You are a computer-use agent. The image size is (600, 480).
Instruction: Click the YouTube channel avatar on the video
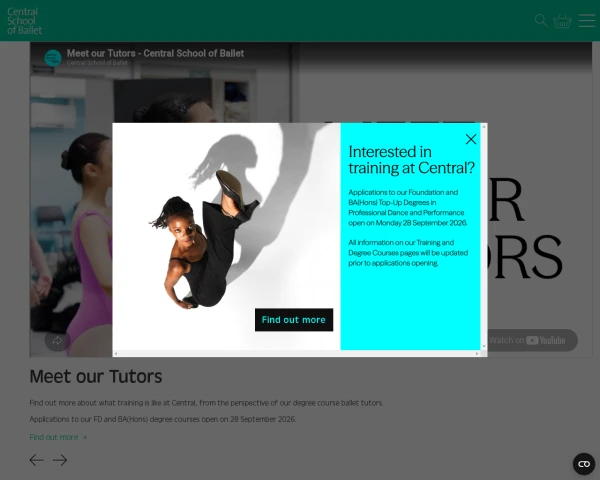pyautogui.click(x=53, y=58)
